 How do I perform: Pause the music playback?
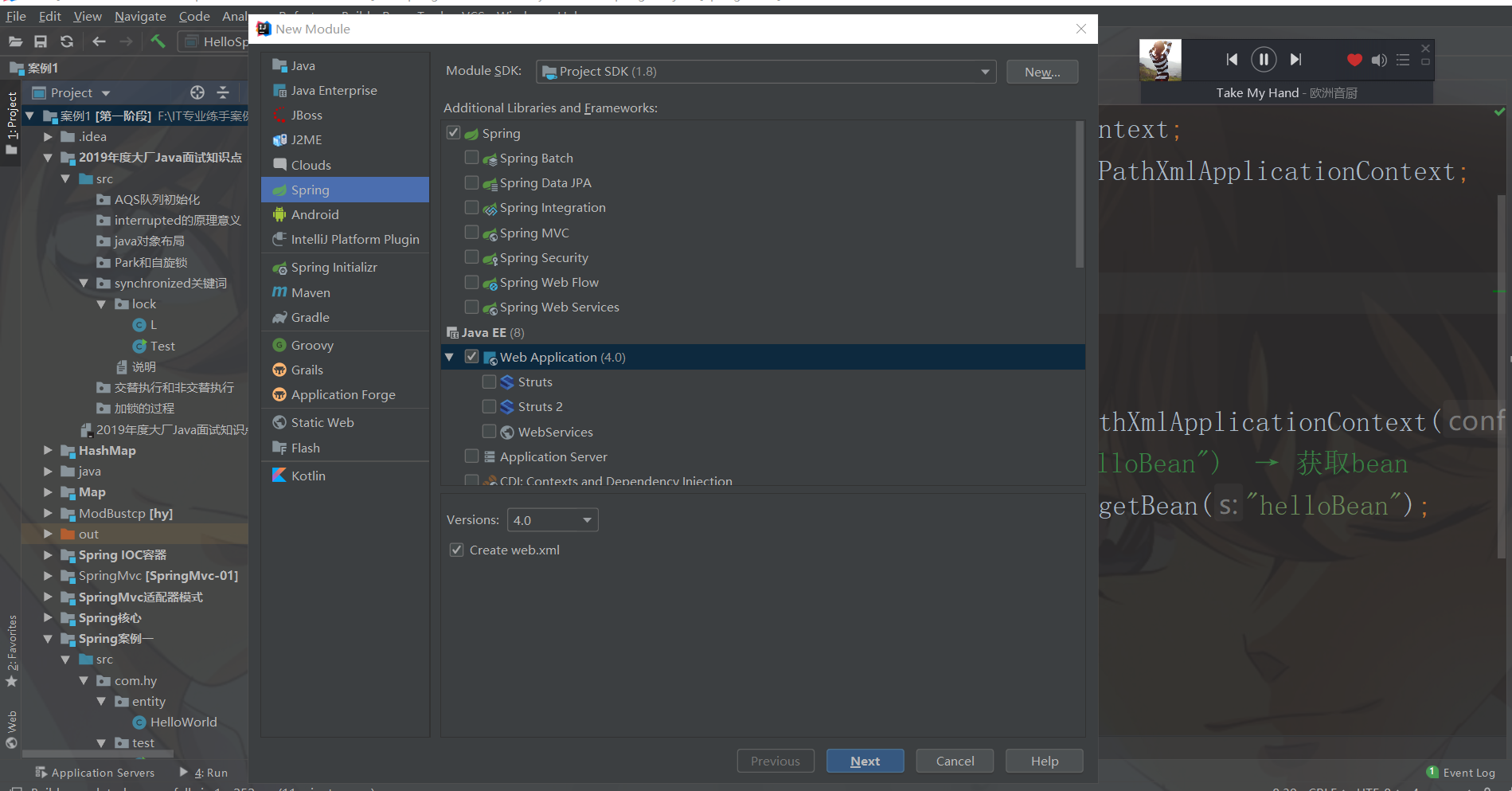(x=1264, y=60)
